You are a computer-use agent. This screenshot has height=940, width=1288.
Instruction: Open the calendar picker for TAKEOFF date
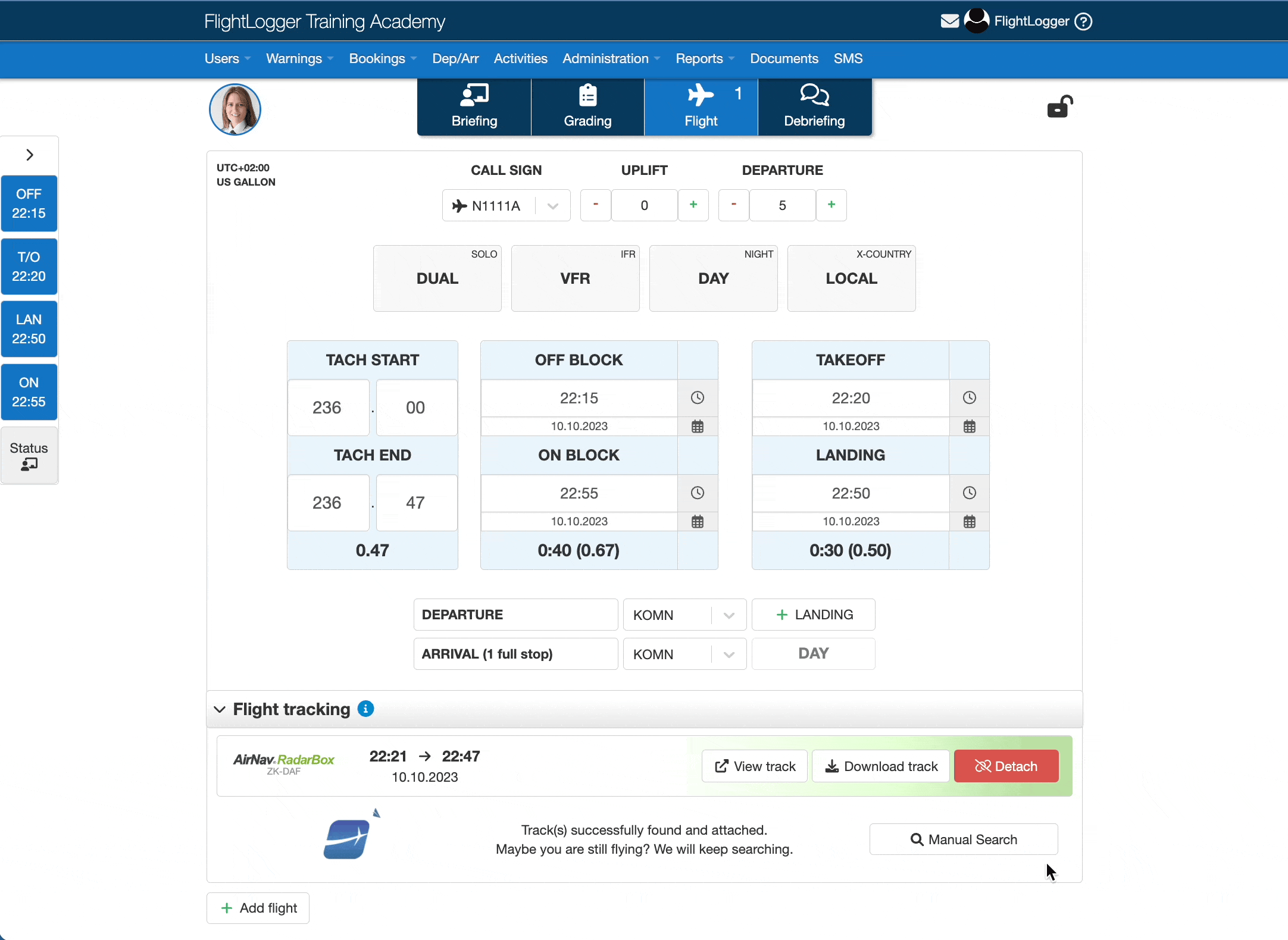(969, 426)
